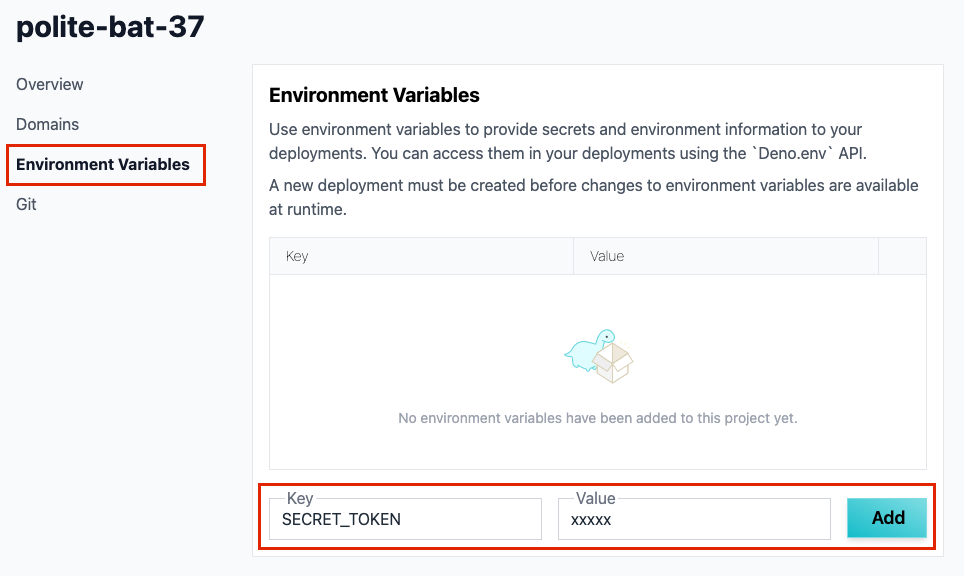Image resolution: width=964 pixels, height=576 pixels.
Task: Open the Overview section
Action: (x=49, y=84)
